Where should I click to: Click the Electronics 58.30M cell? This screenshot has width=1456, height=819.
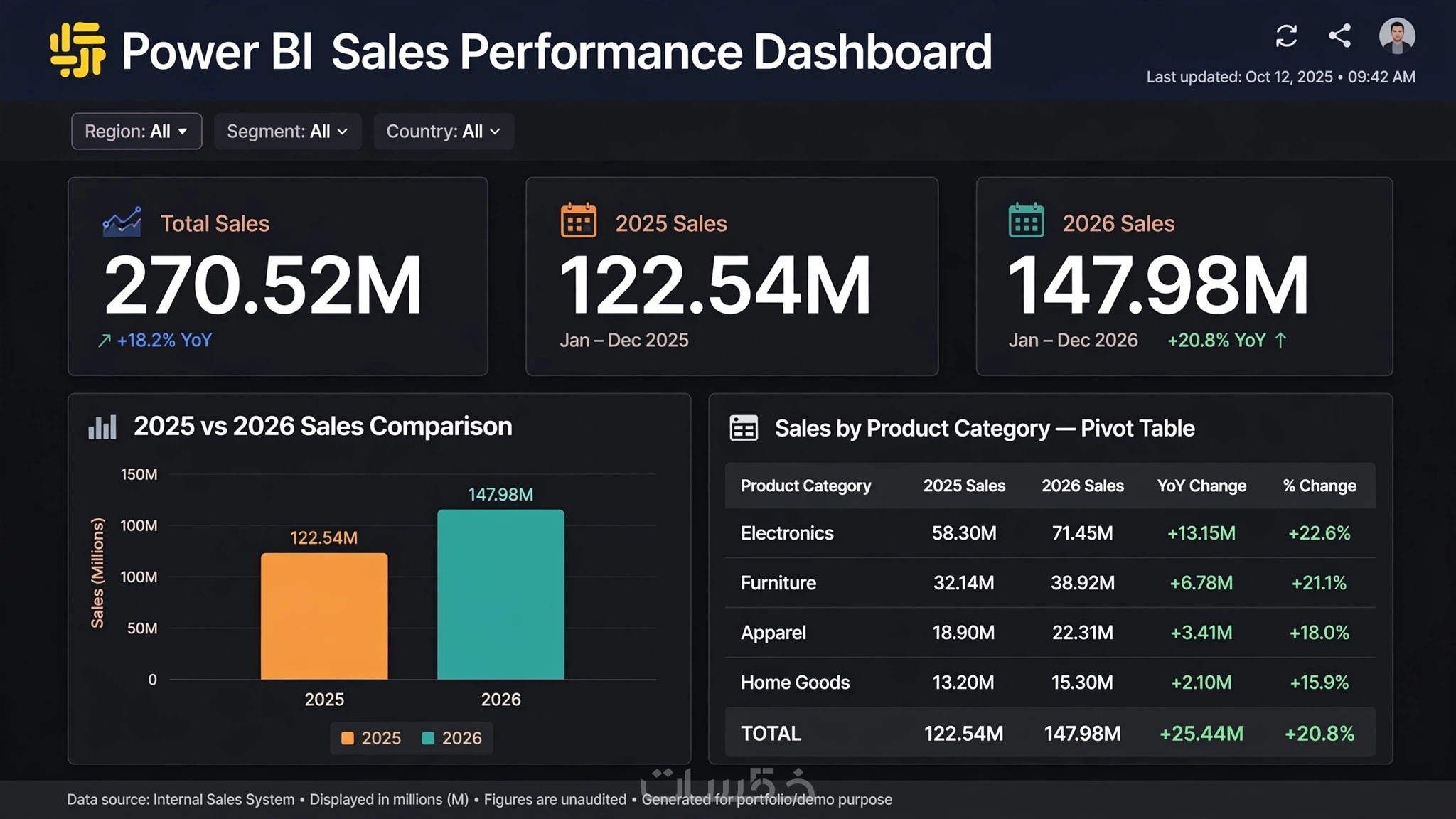(x=964, y=533)
